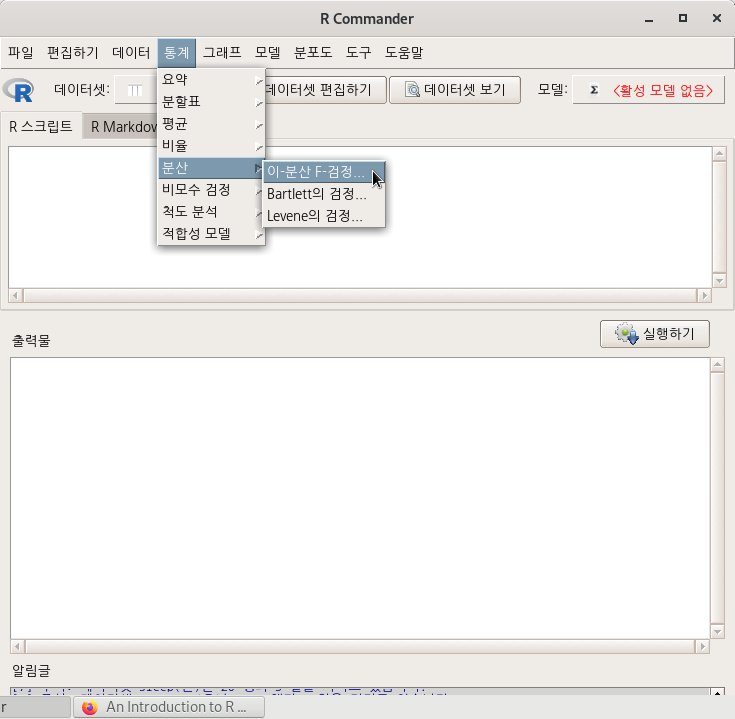Click the output pane horizontal scrollbar track
Image resolution: width=735 pixels, height=719 pixels.
pos(360,647)
